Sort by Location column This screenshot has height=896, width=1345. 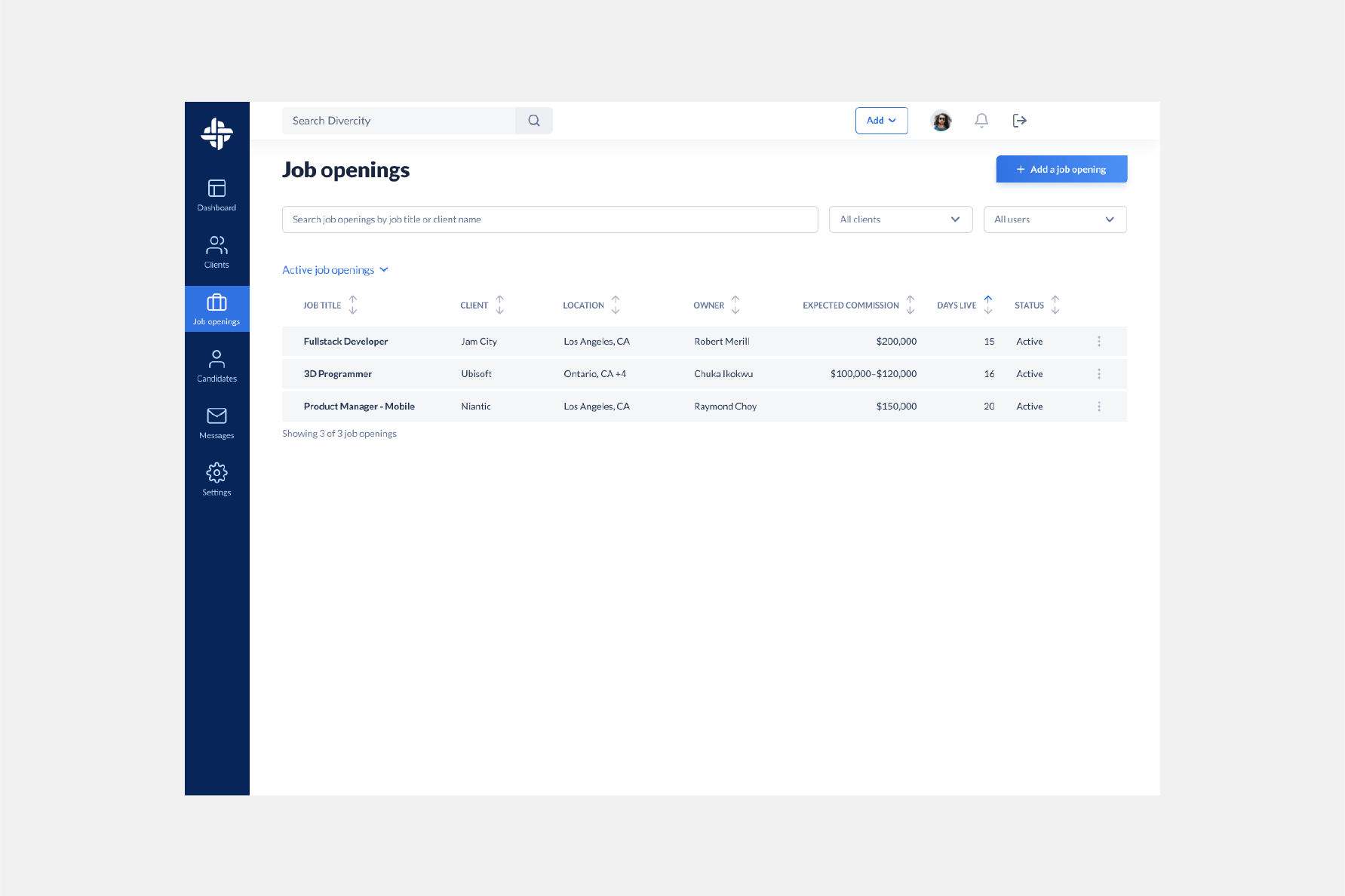[616, 305]
